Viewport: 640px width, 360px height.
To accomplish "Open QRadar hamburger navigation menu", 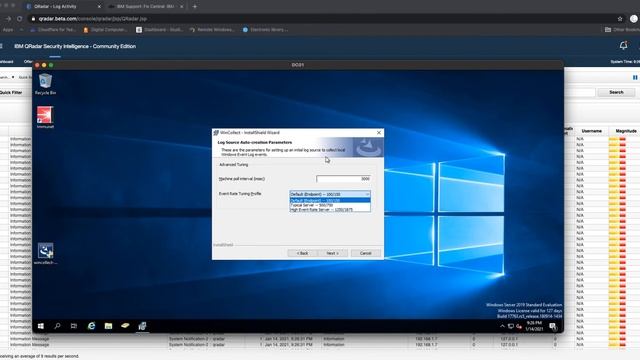I will pyautogui.click(x=1, y=46).
